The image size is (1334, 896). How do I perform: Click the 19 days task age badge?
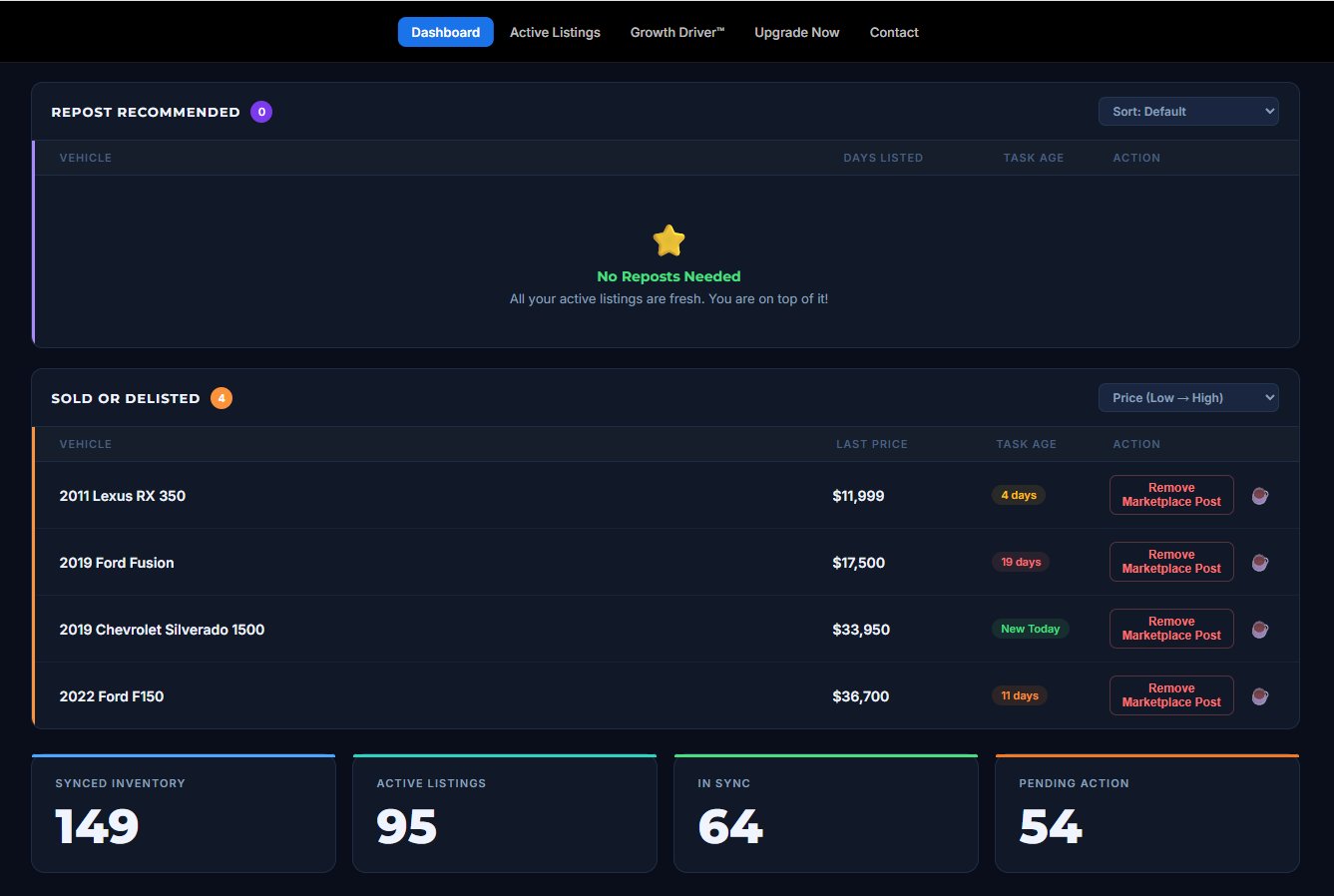1021,562
